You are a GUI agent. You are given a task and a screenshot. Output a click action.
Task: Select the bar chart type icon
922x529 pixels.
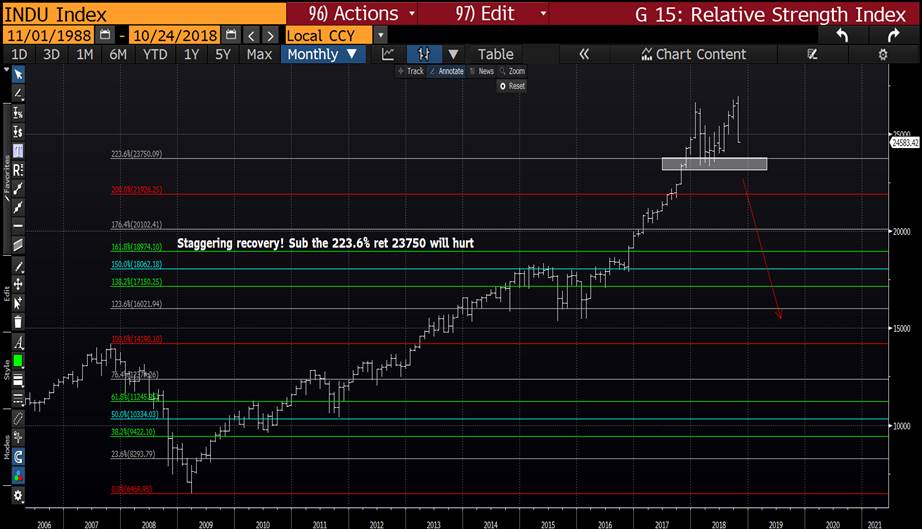coord(424,55)
